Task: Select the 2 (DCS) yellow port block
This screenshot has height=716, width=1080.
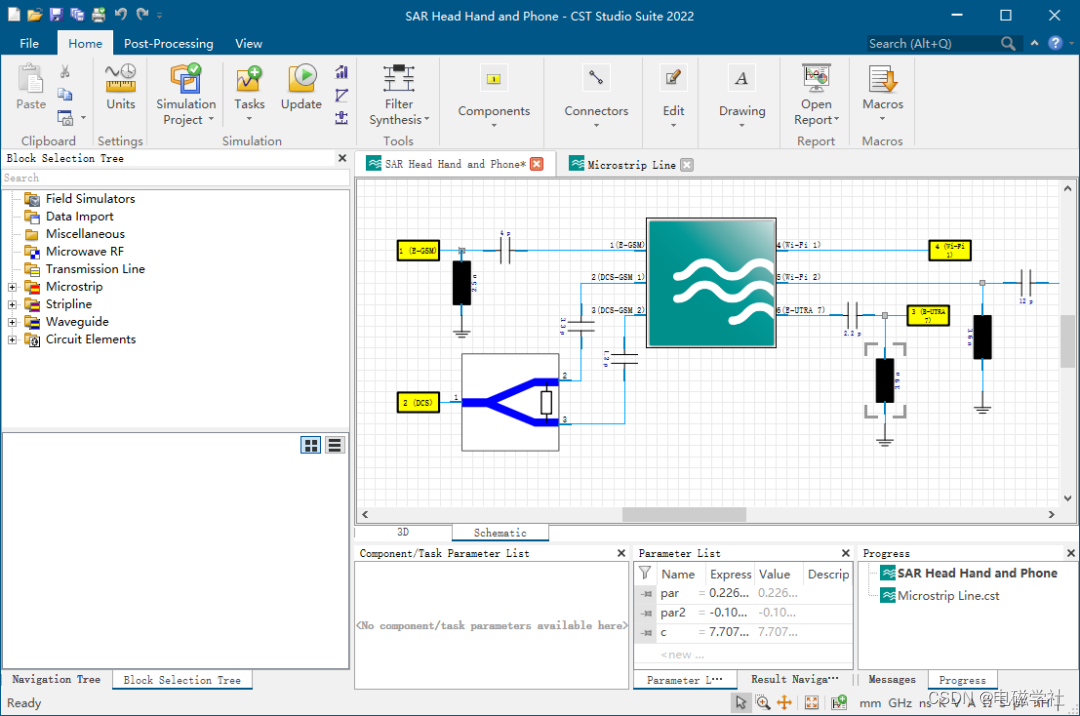Action: (x=418, y=402)
